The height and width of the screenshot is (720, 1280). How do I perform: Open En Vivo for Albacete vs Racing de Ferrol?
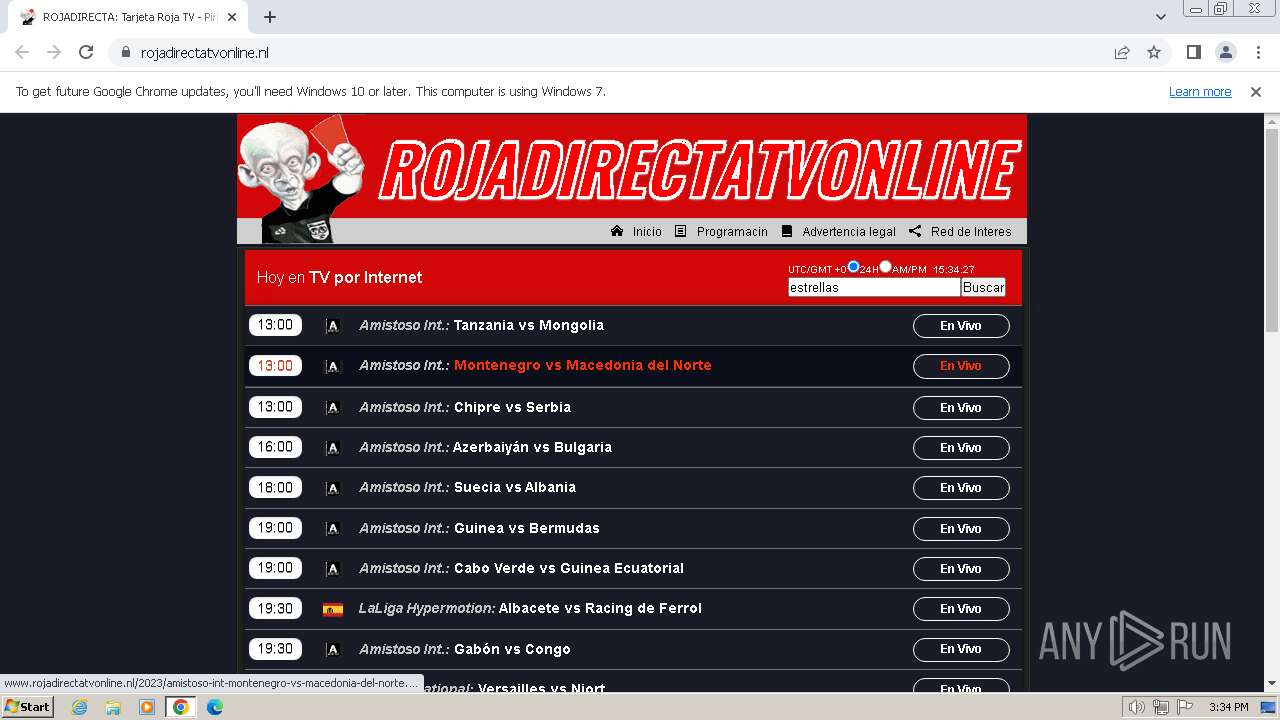(x=961, y=609)
